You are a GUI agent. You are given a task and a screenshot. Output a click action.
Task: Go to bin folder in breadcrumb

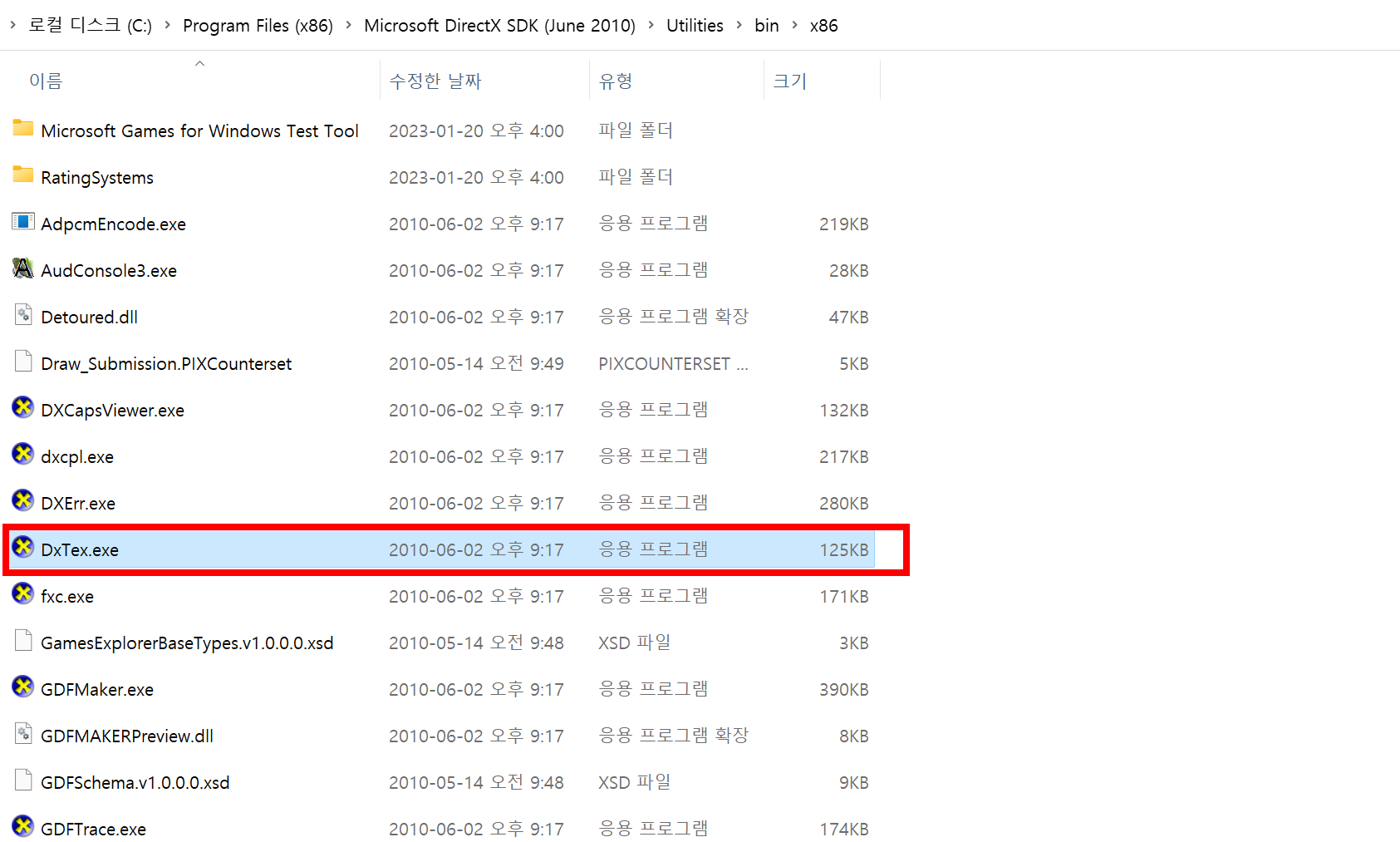coord(766,25)
